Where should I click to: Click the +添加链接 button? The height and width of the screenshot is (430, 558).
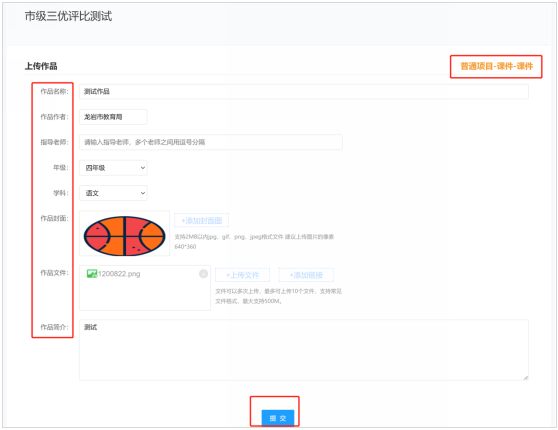pos(306,275)
